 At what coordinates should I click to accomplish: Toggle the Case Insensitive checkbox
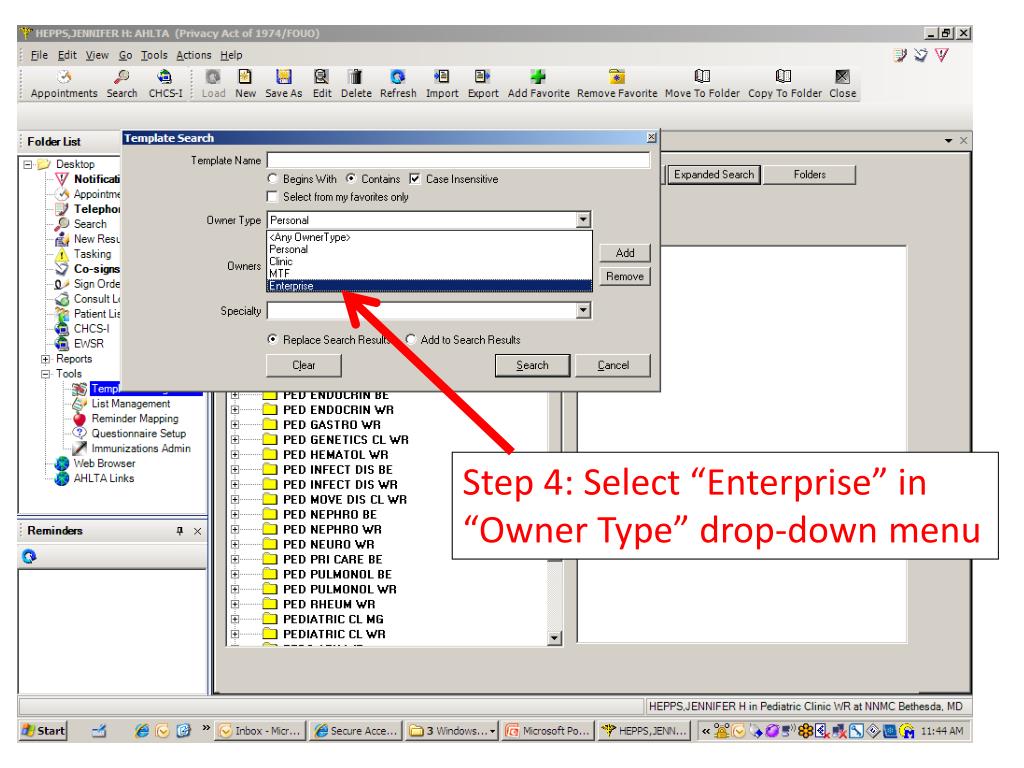click(415, 179)
